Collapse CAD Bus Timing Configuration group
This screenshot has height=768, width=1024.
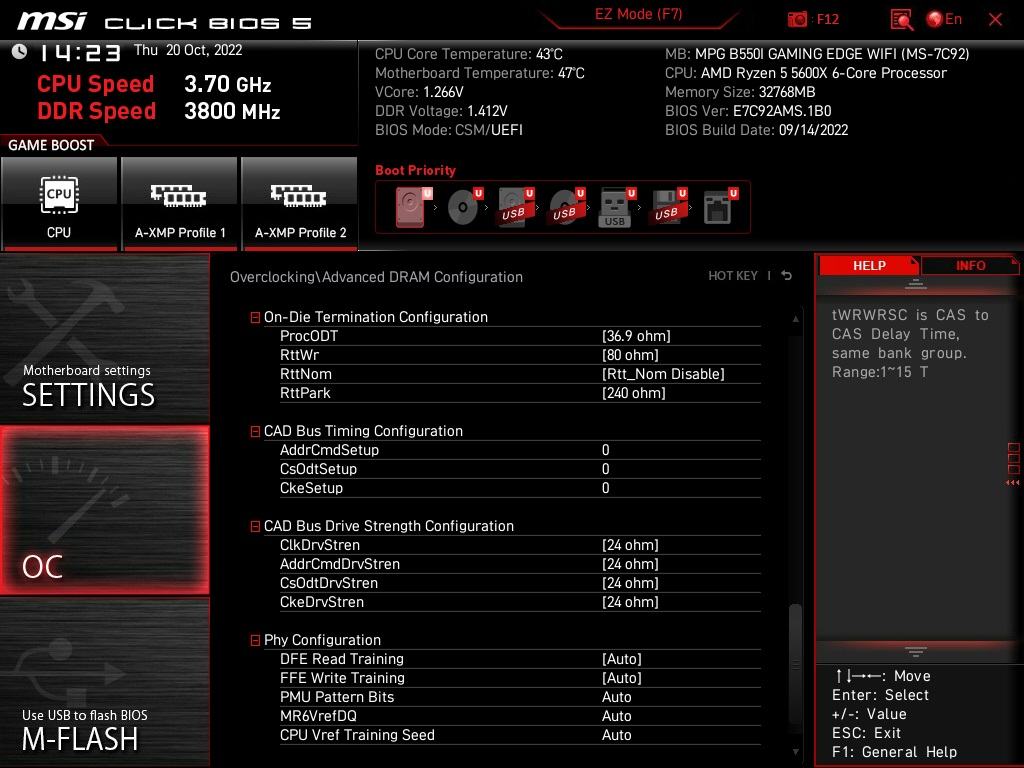pos(255,432)
